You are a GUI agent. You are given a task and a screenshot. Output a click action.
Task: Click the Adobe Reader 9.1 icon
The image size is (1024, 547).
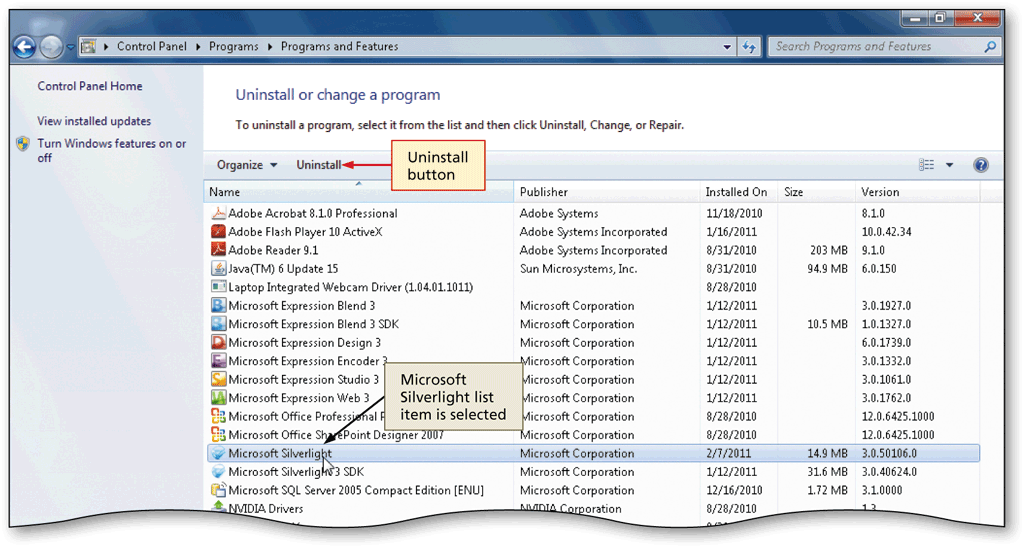[218, 250]
